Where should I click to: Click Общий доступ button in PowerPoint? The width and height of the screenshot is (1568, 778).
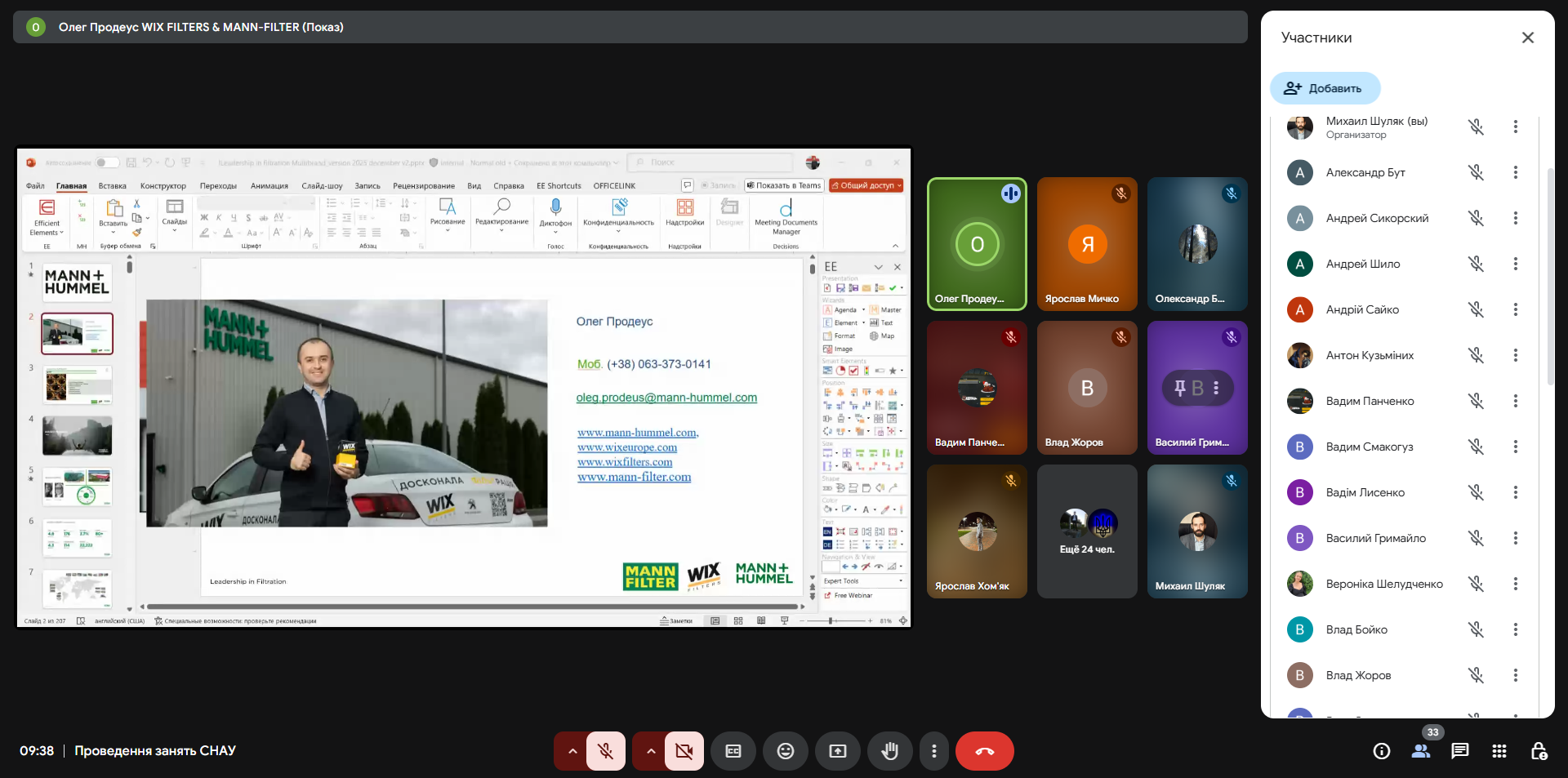point(866,185)
